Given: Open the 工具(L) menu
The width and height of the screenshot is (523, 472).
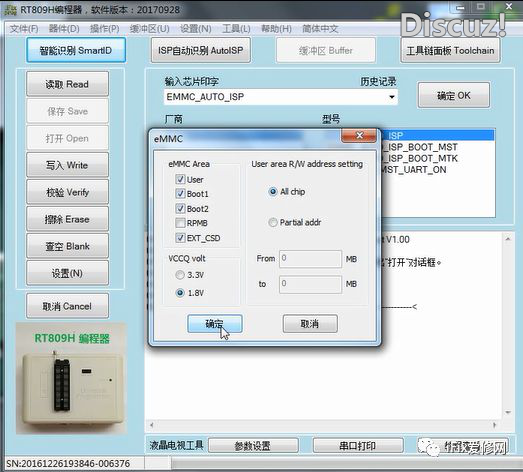Looking at the screenshot, I should click(x=236, y=29).
